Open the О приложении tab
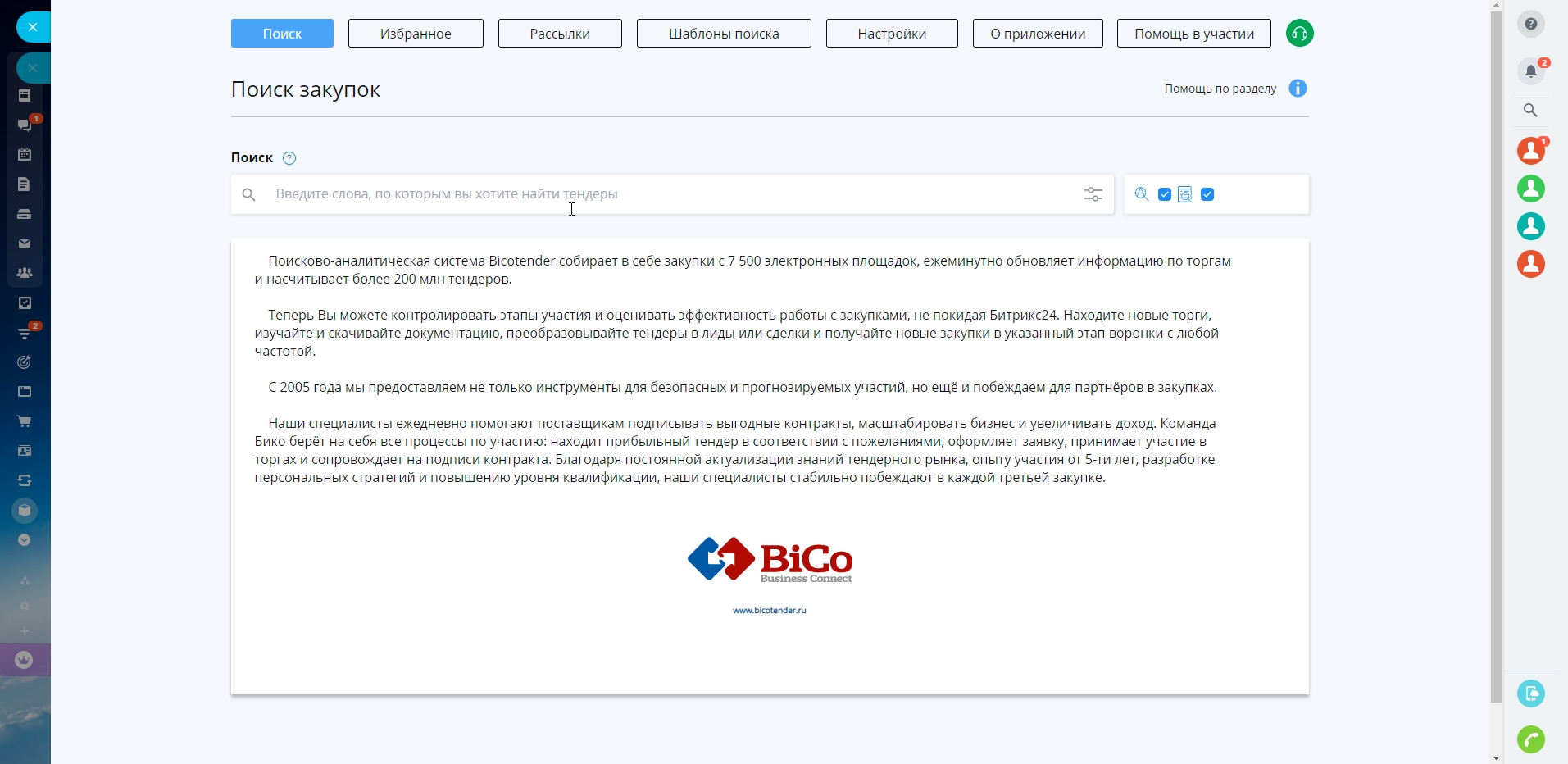This screenshot has width=1568, height=764. click(1038, 34)
